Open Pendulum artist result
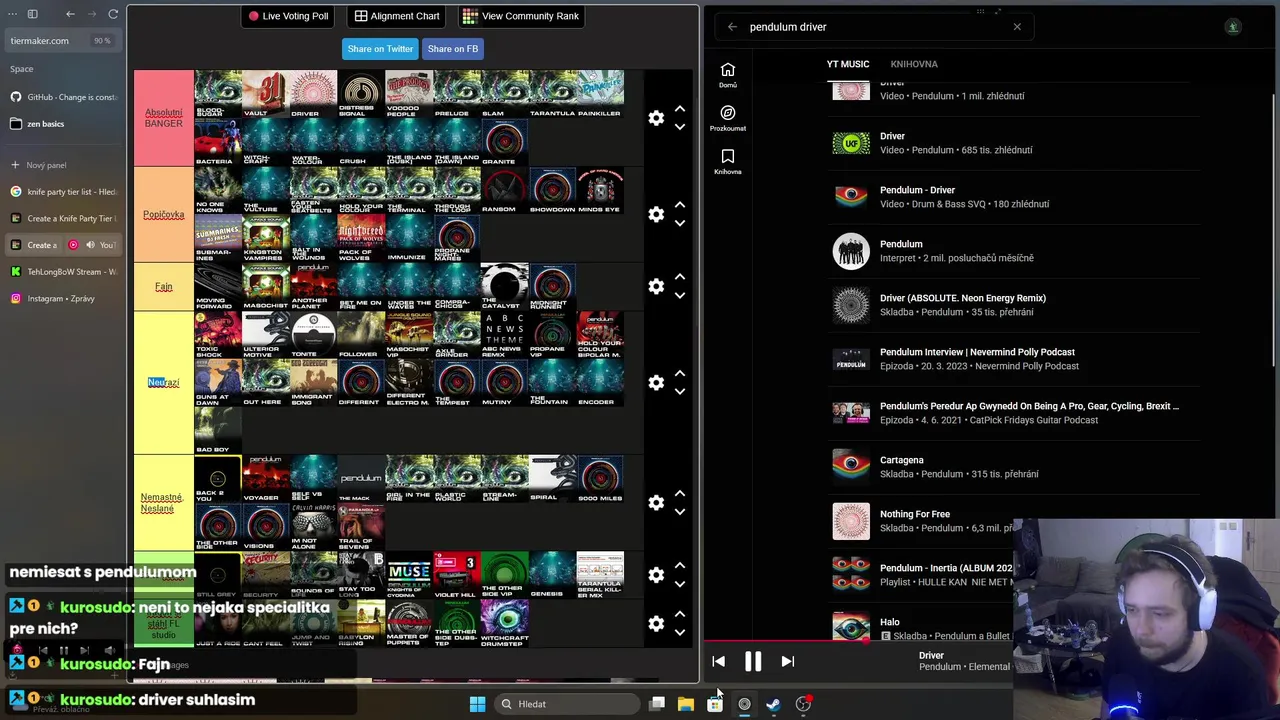 click(x=1012, y=251)
